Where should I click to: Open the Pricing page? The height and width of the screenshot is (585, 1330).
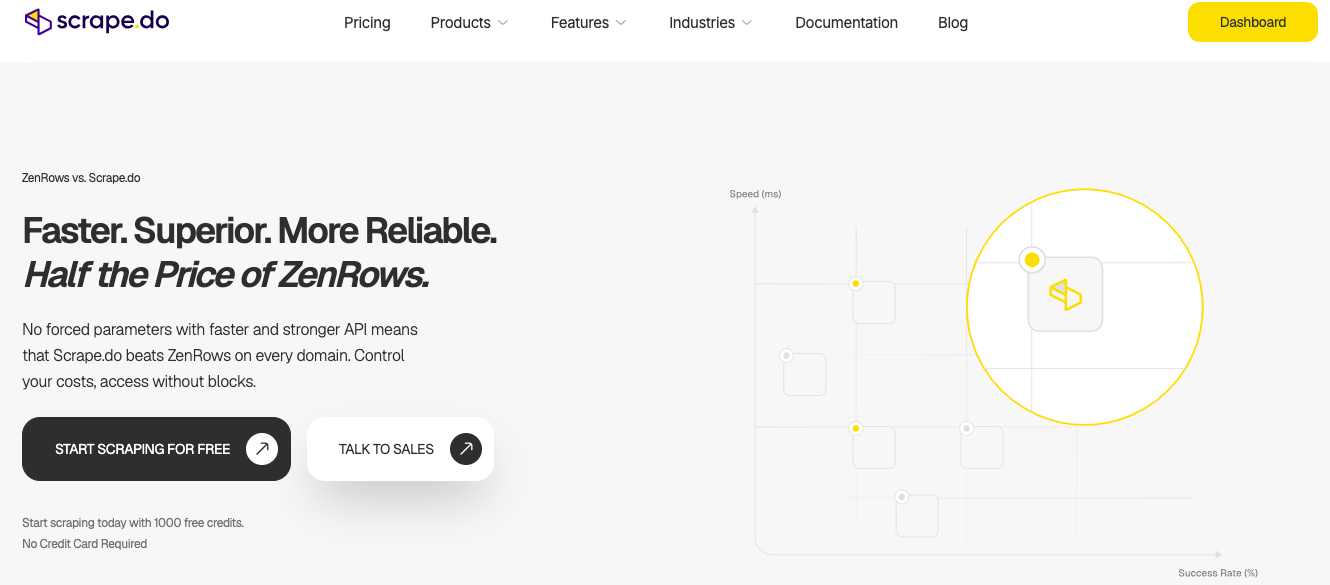click(367, 23)
